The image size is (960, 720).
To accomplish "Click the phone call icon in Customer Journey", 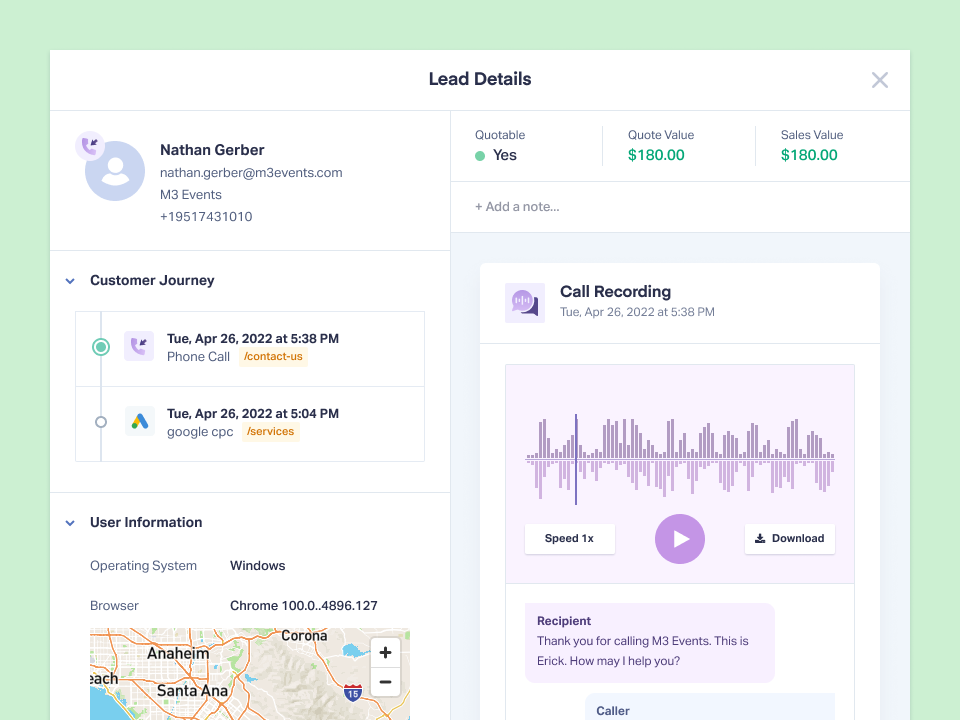I will pyautogui.click(x=139, y=347).
